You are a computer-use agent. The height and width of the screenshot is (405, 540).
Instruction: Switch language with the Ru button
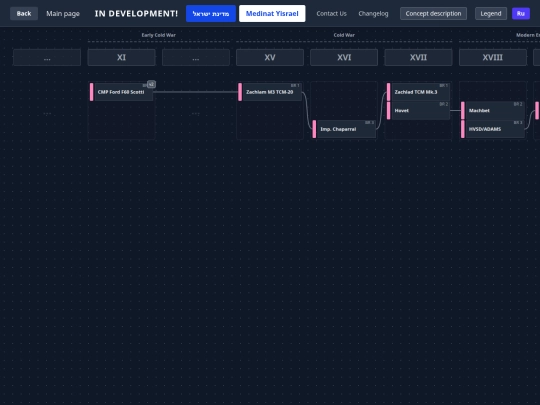pyautogui.click(x=521, y=13)
